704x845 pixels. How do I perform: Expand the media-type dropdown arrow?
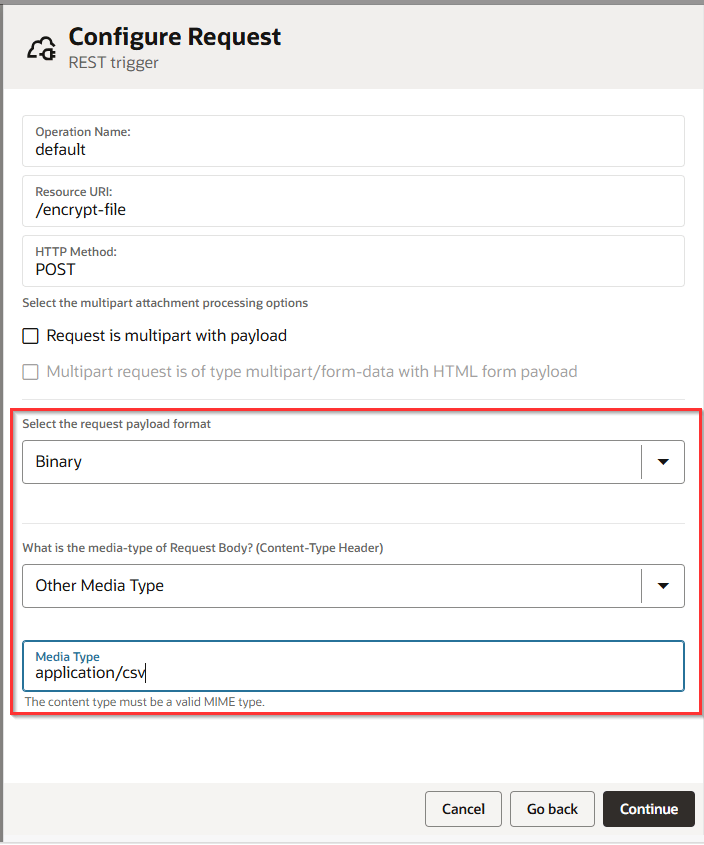[663, 586]
